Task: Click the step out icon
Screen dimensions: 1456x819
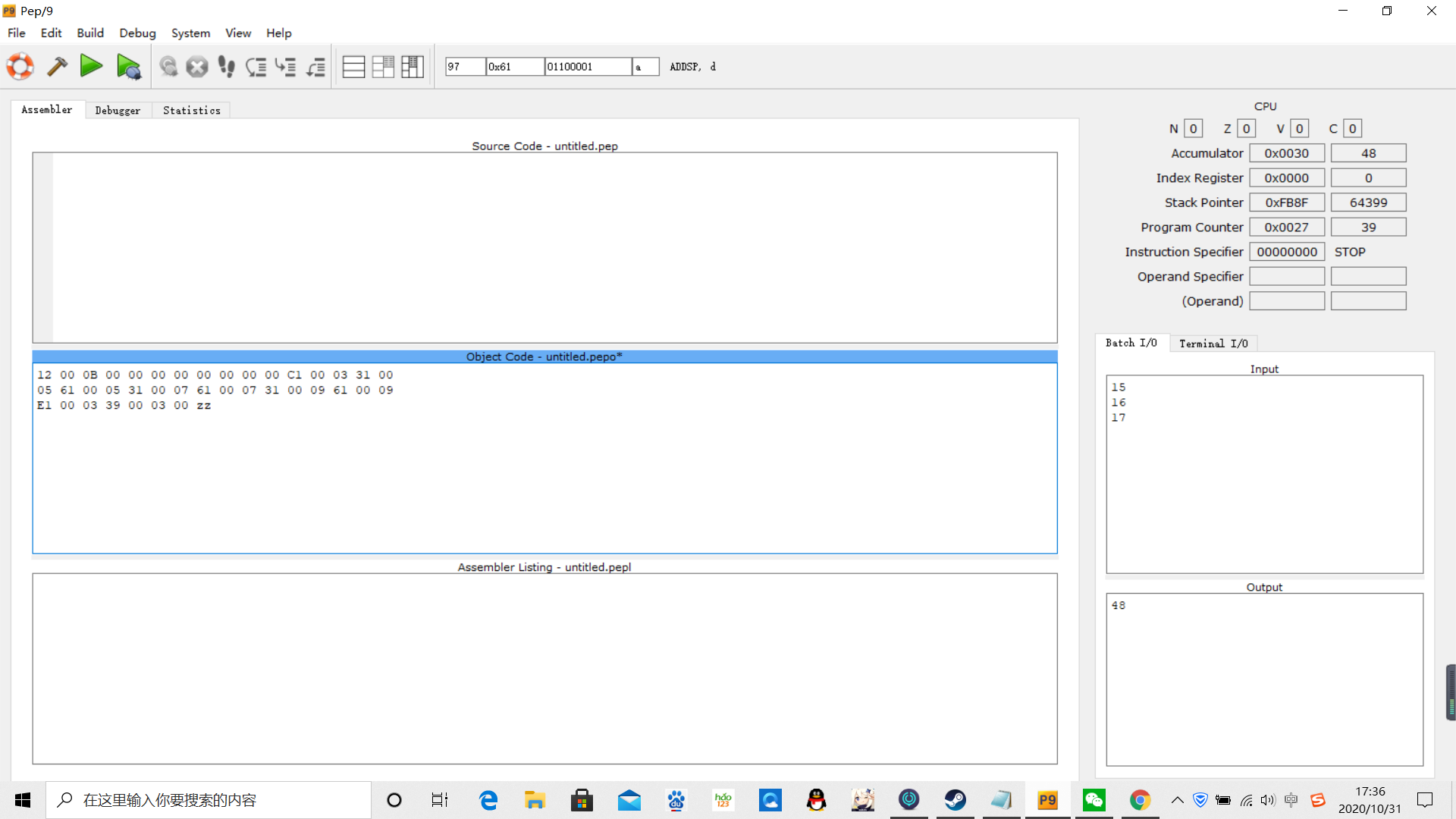Action: pyautogui.click(x=315, y=67)
